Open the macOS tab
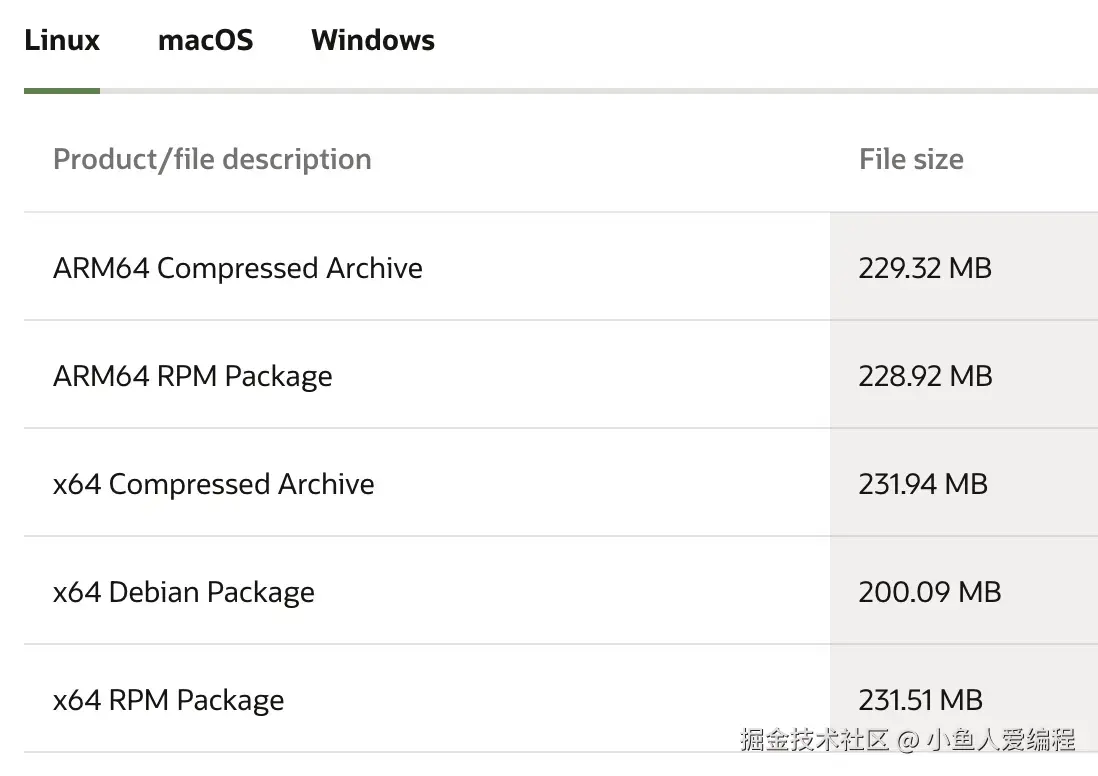 coord(205,41)
